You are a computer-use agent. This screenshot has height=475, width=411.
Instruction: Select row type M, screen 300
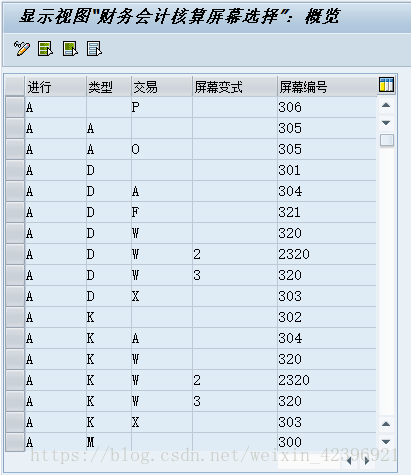pyautogui.click(x=15, y=442)
